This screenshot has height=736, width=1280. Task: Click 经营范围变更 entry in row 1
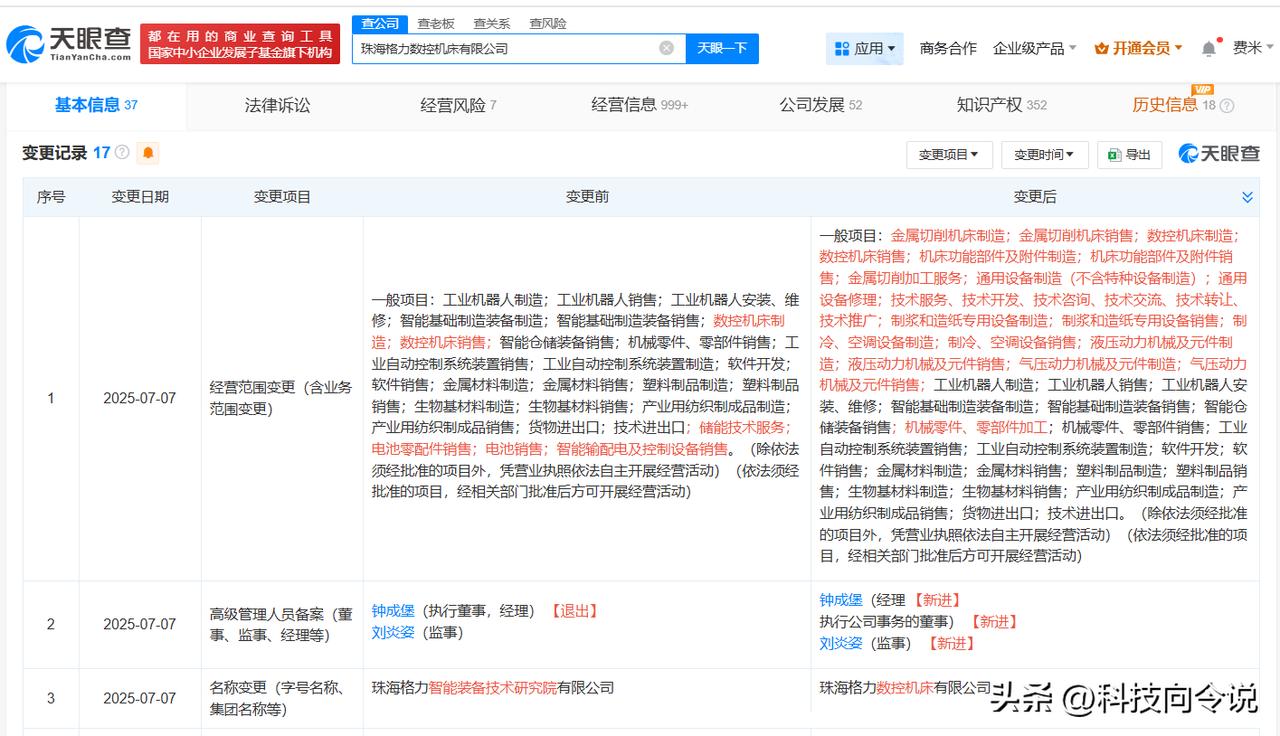coord(281,398)
